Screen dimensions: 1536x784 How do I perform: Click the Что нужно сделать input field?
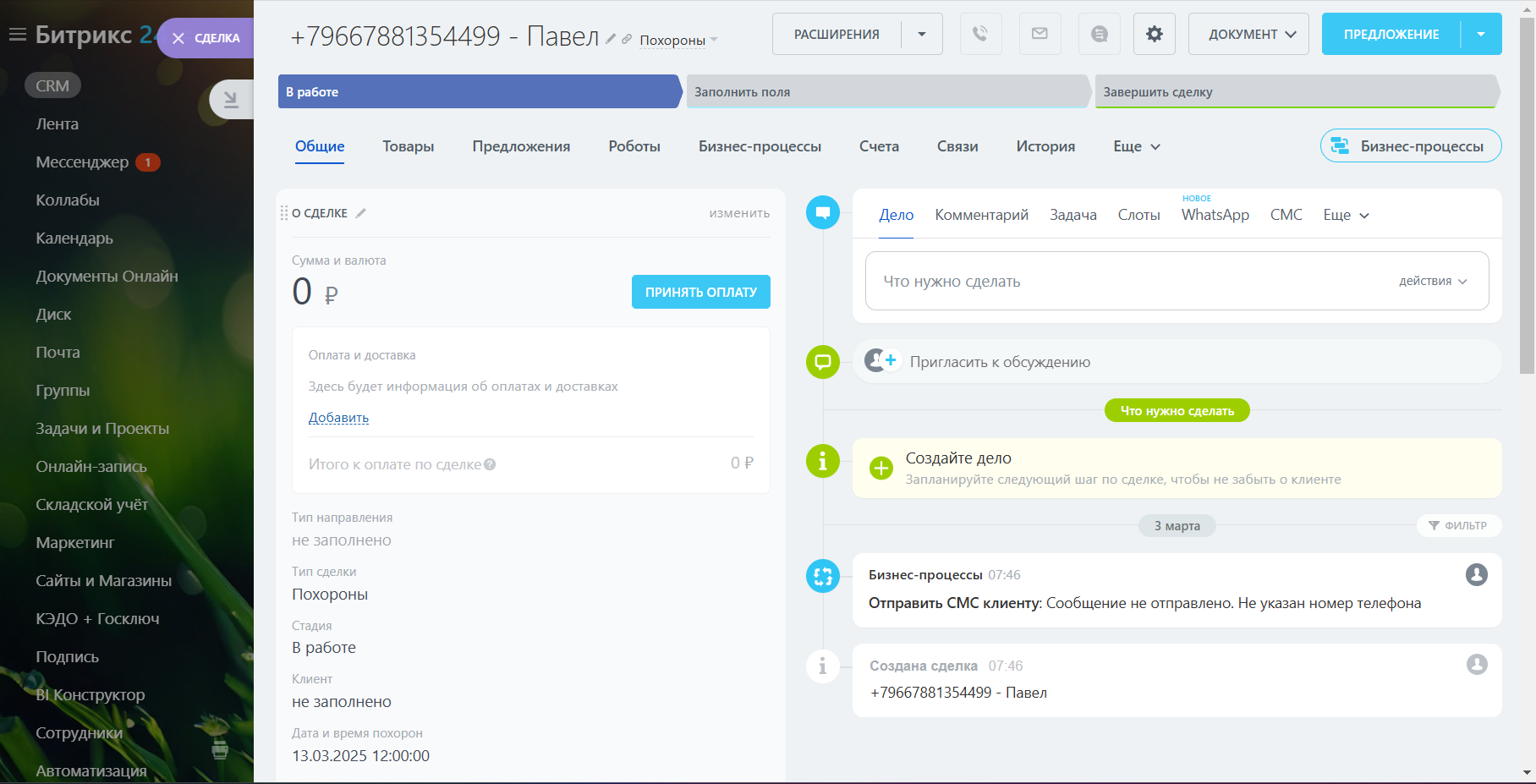tap(1125, 281)
